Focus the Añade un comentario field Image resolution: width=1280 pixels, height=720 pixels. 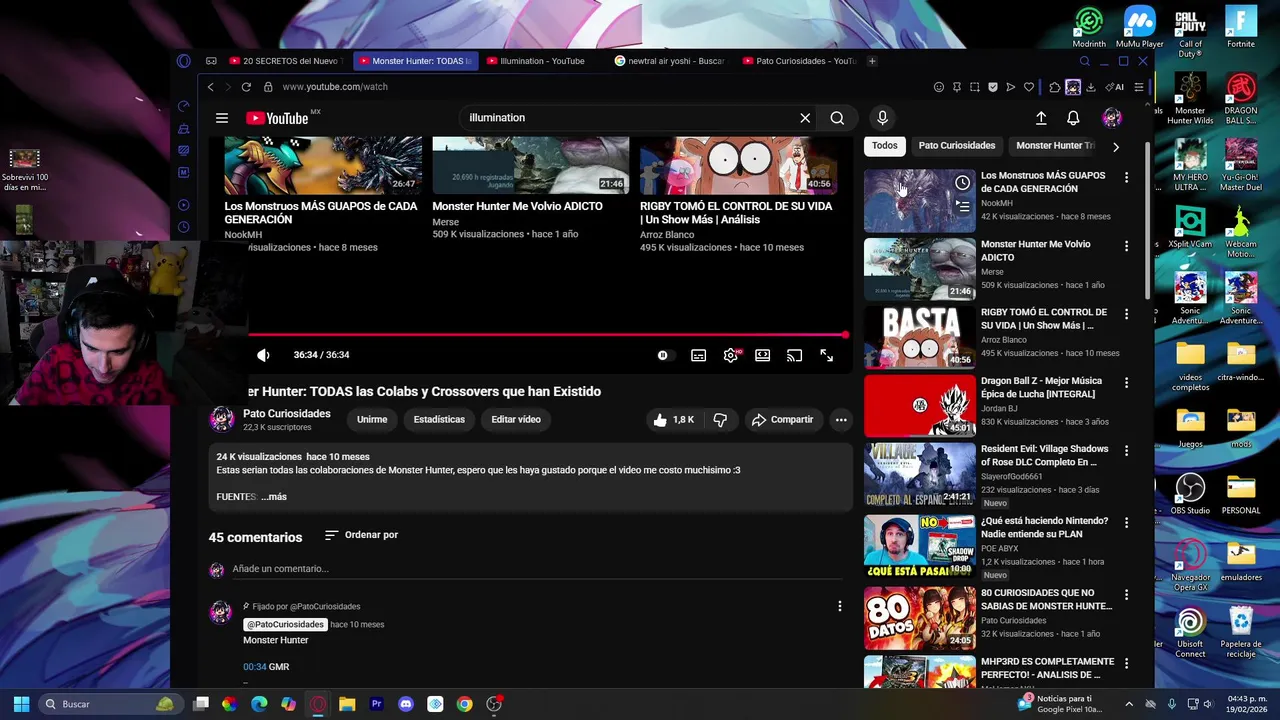536,569
